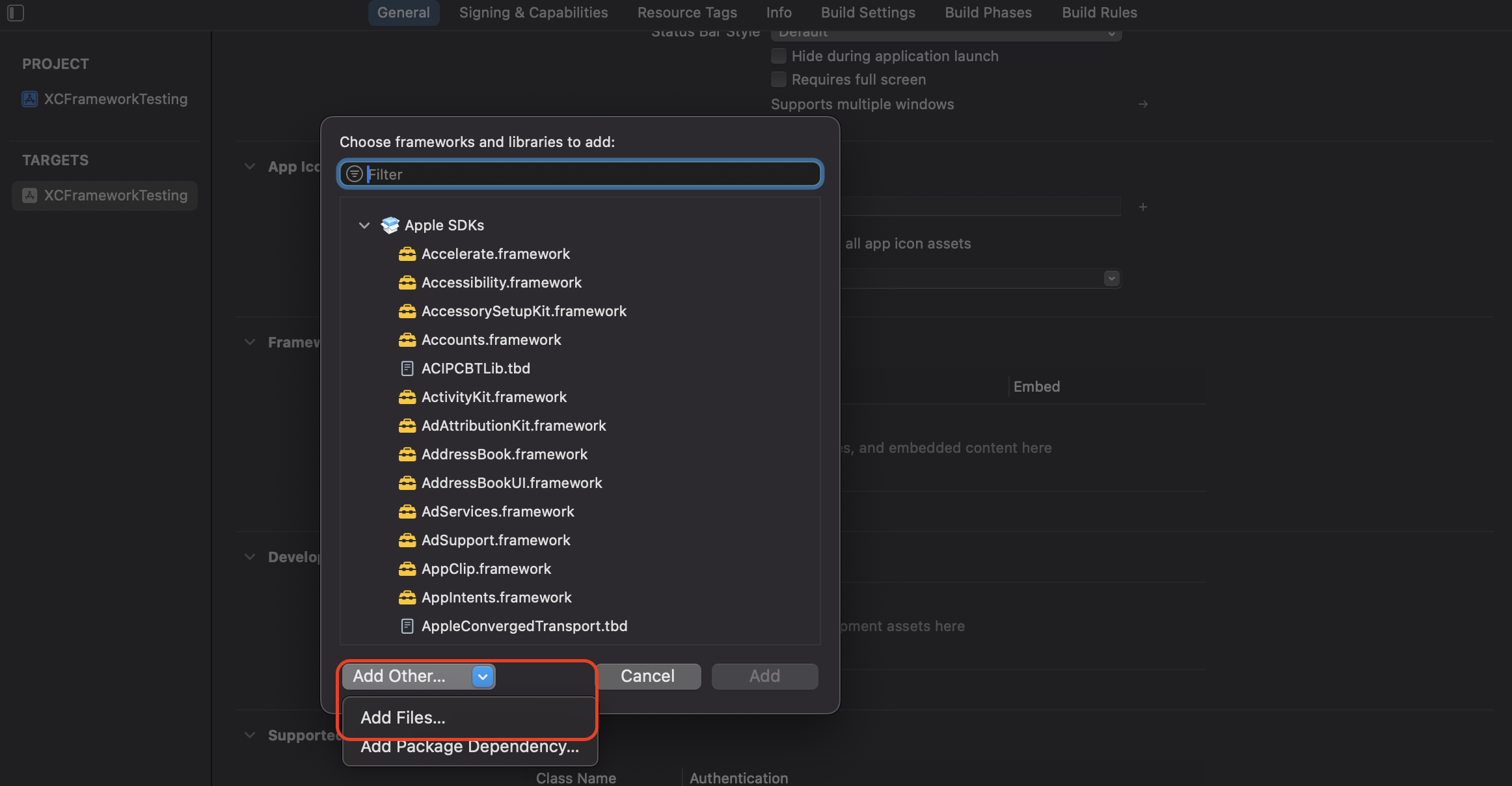The height and width of the screenshot is (786, 1512).
Task: Collapse the Frameworks section chevron
Action: [x=250, y=342]
